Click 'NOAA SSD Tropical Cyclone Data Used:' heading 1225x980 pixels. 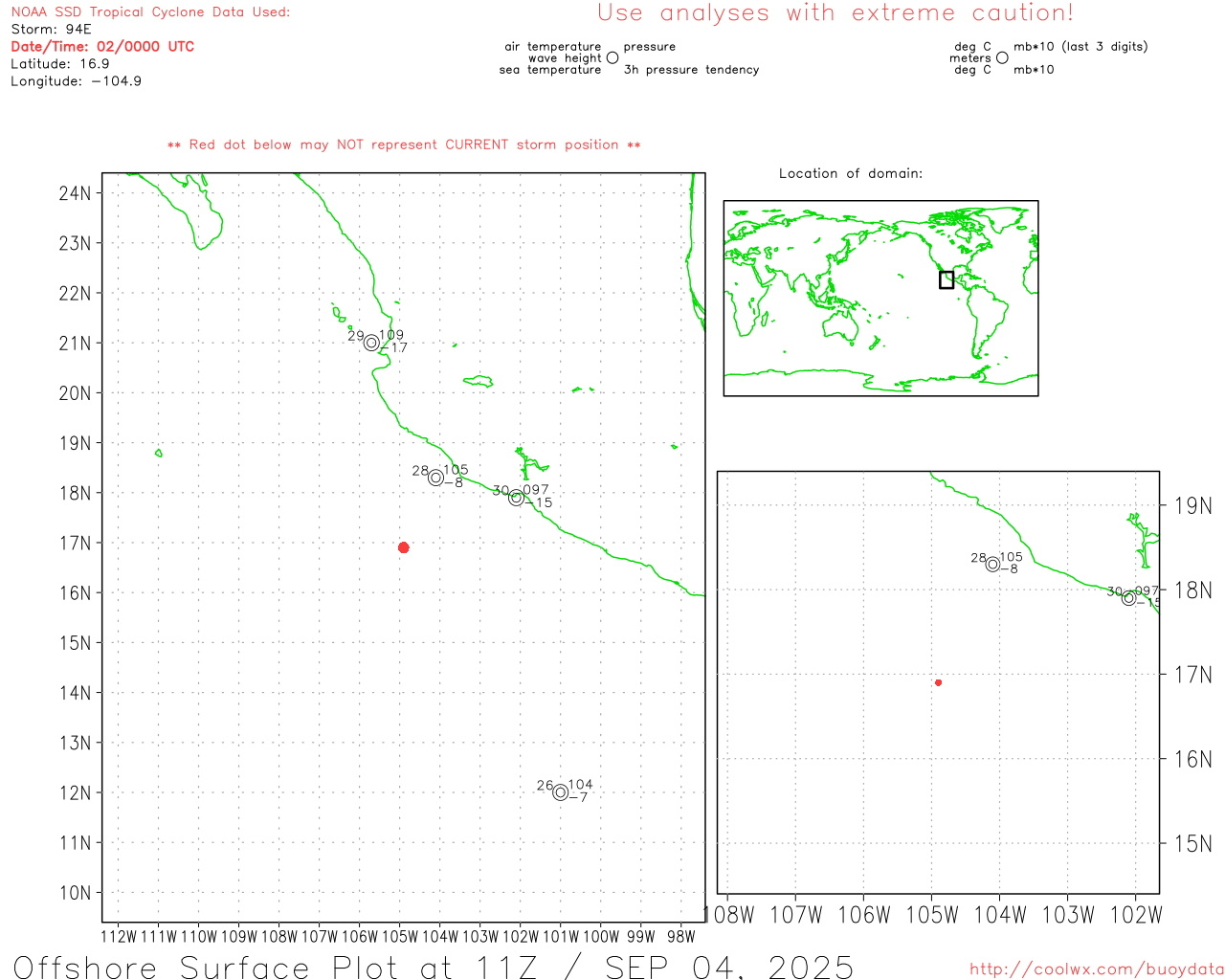[150, 12]
